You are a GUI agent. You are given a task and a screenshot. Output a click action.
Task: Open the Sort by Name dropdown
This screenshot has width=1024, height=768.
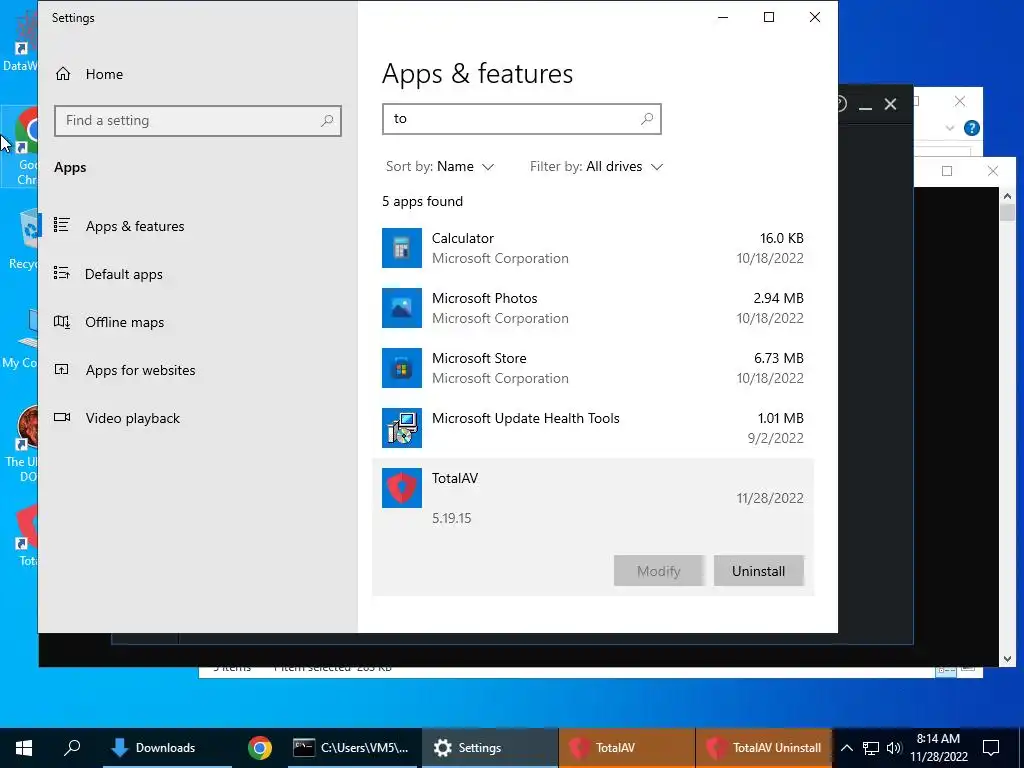440,167
